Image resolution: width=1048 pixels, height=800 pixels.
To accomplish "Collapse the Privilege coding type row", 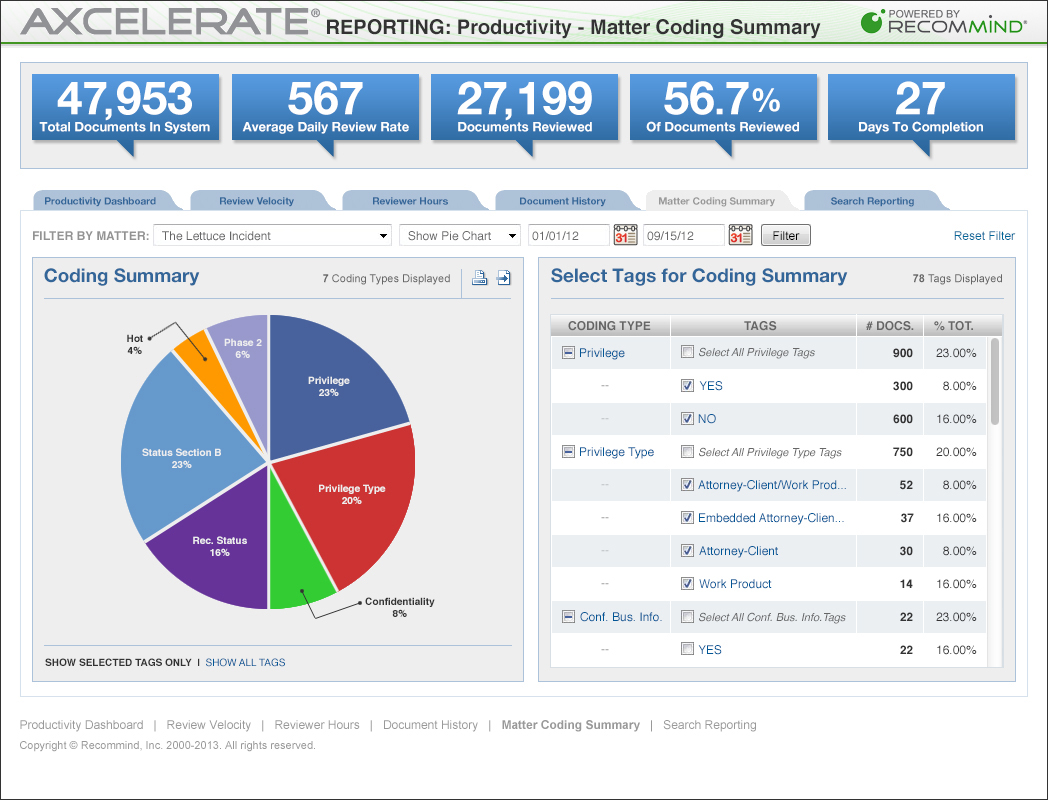I will coord(568,353).
